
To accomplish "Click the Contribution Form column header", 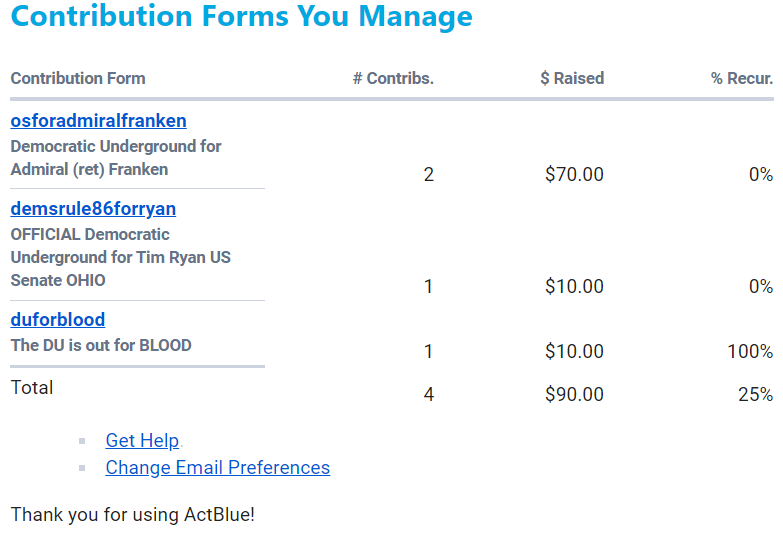I will (x=78, y=78).
